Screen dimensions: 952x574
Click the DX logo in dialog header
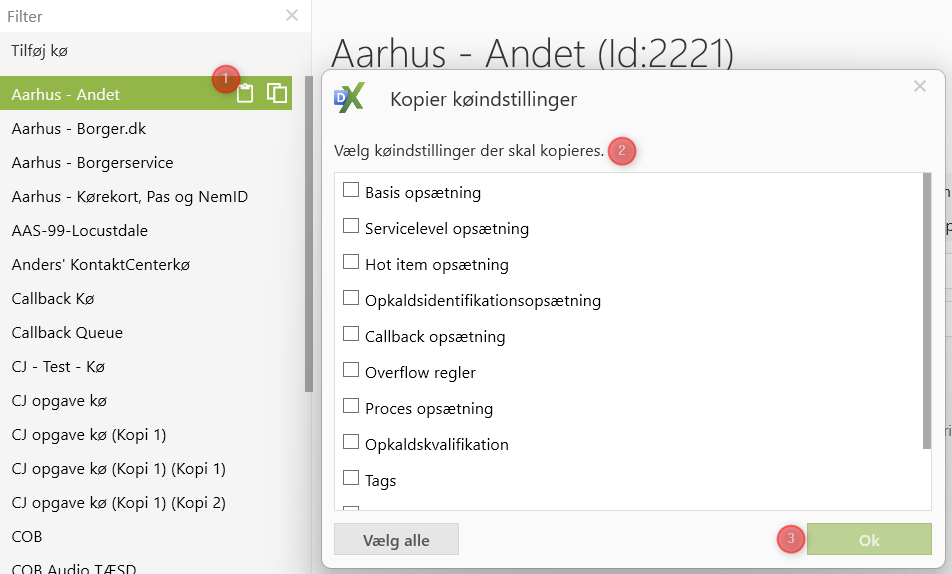(349, 98)
